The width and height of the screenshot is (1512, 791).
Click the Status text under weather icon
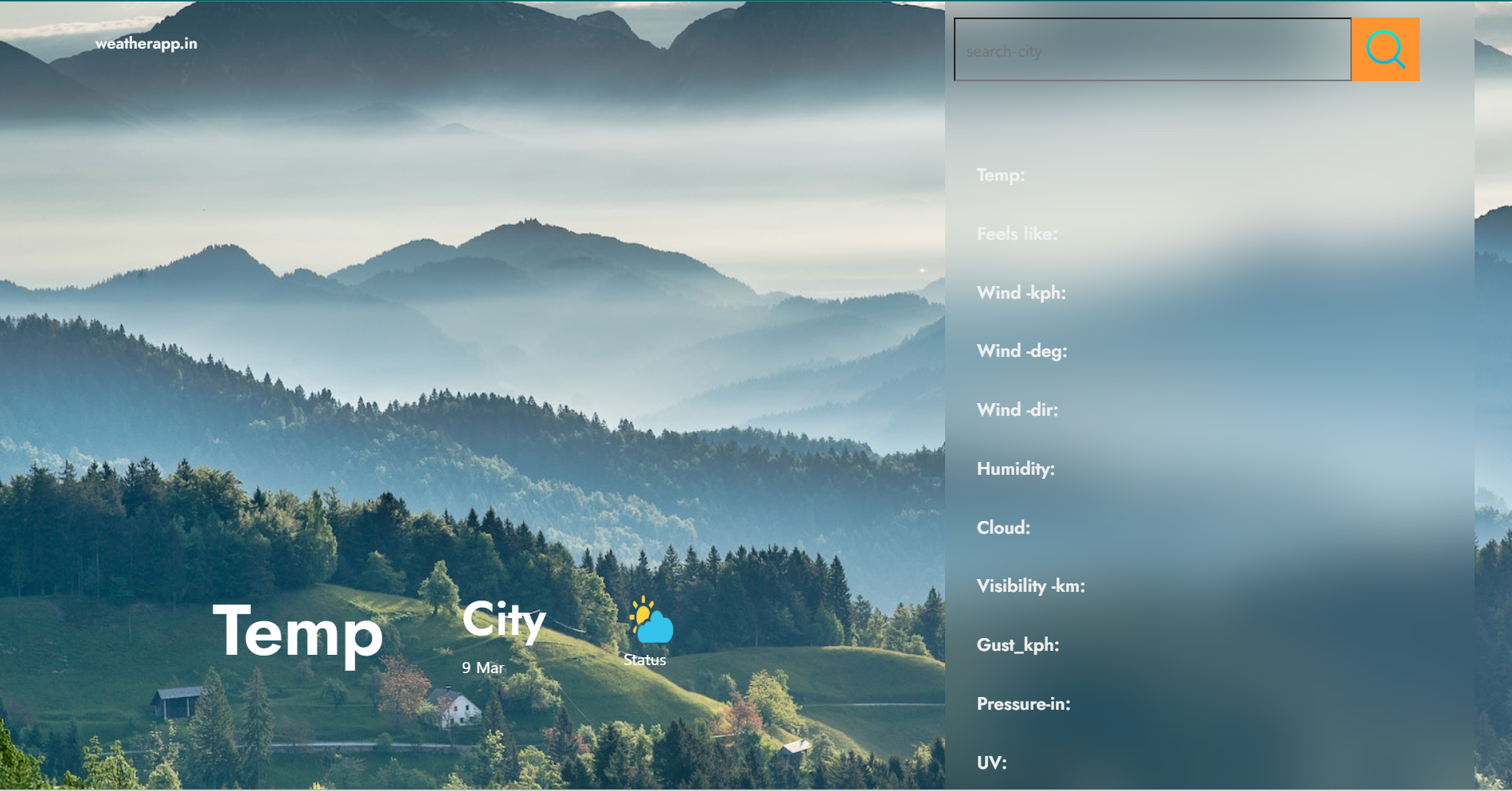(x=644, y=660)
